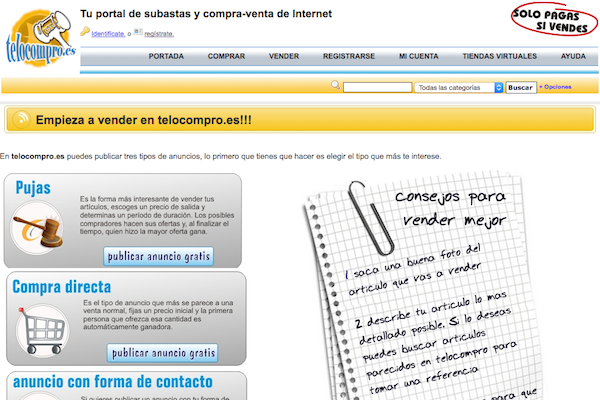Image resolution: width=600 pixels, height=400 pixels.
Task: Open the AYUDA menu item
Action: 573,56
